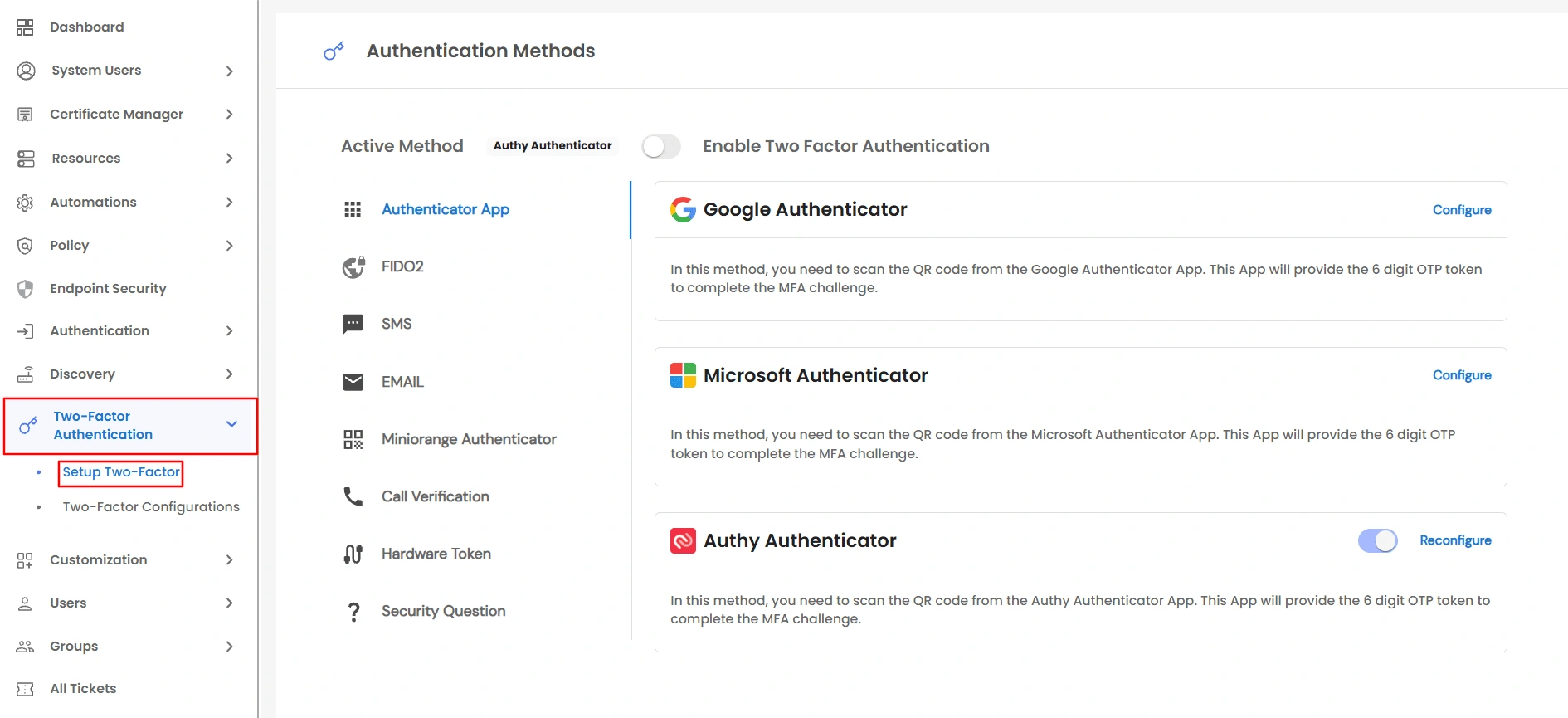Open Two-Factor Configurations submenu item
This screenshot has width=1568, height=718.
(151, 507)
